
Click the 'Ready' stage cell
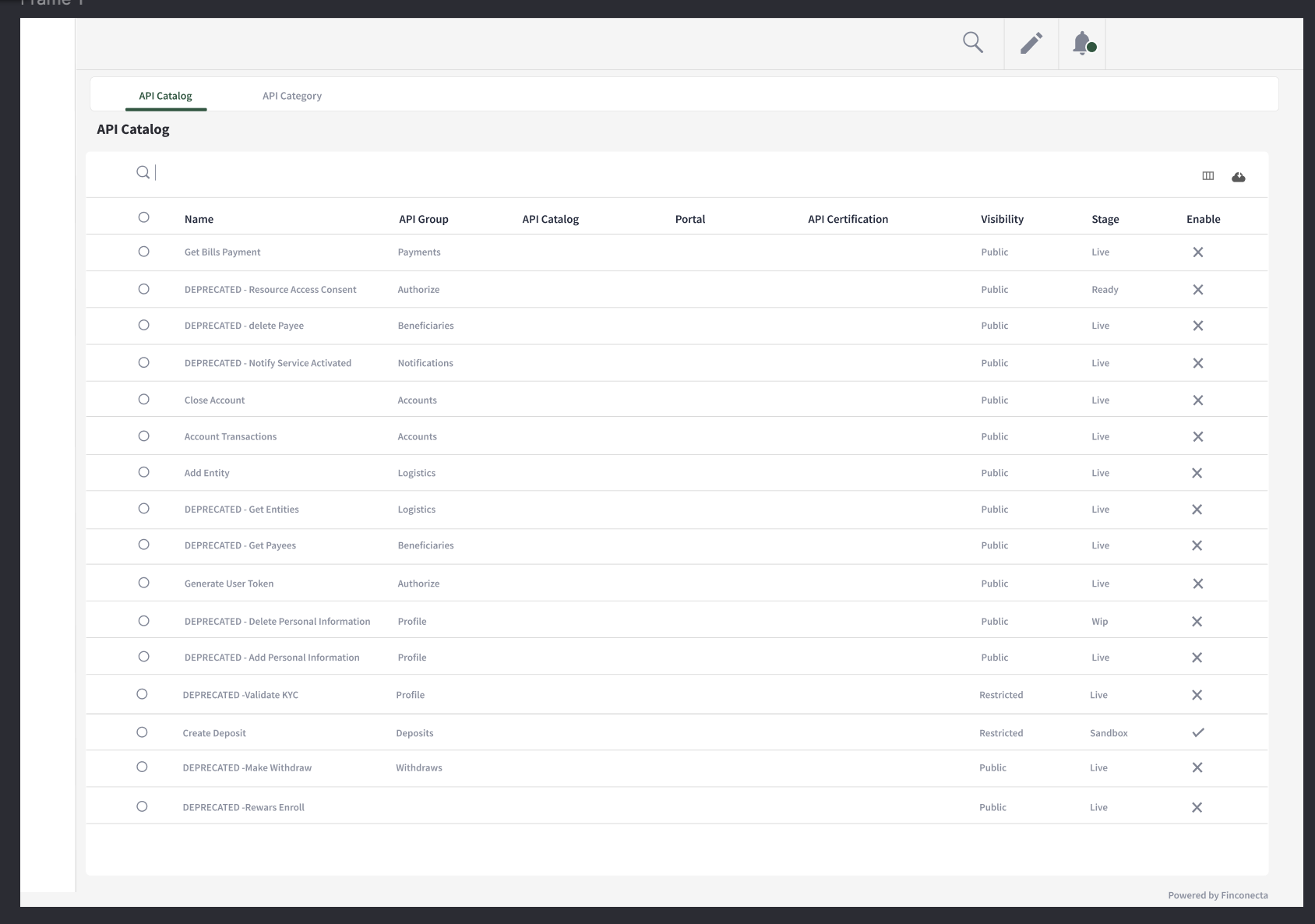click(x=1105, y=290)
